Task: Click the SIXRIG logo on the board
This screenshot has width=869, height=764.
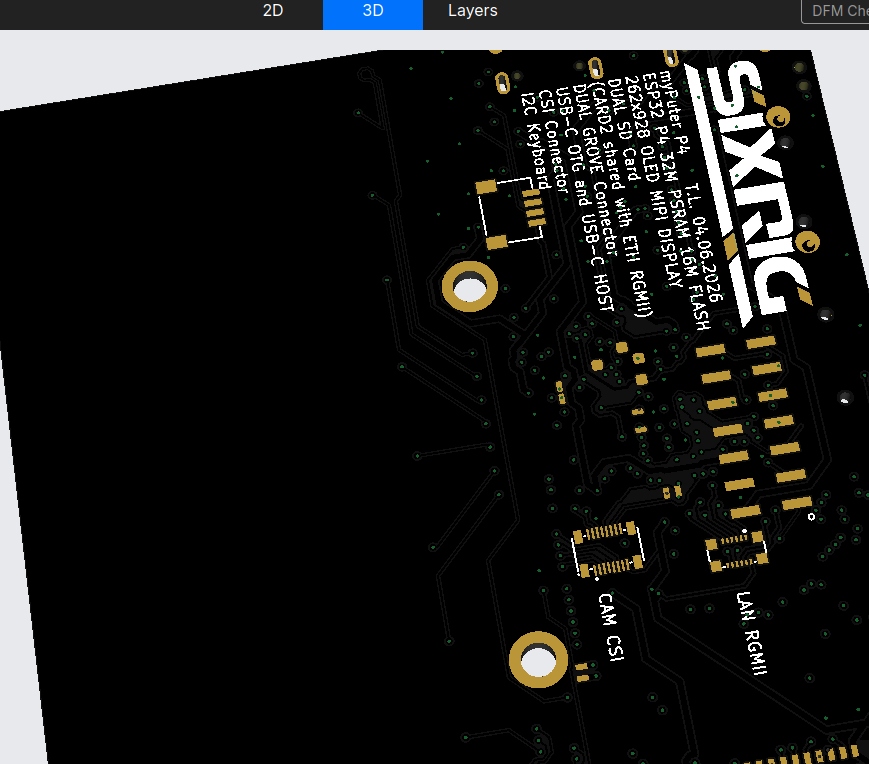Action: pos(751,191)
